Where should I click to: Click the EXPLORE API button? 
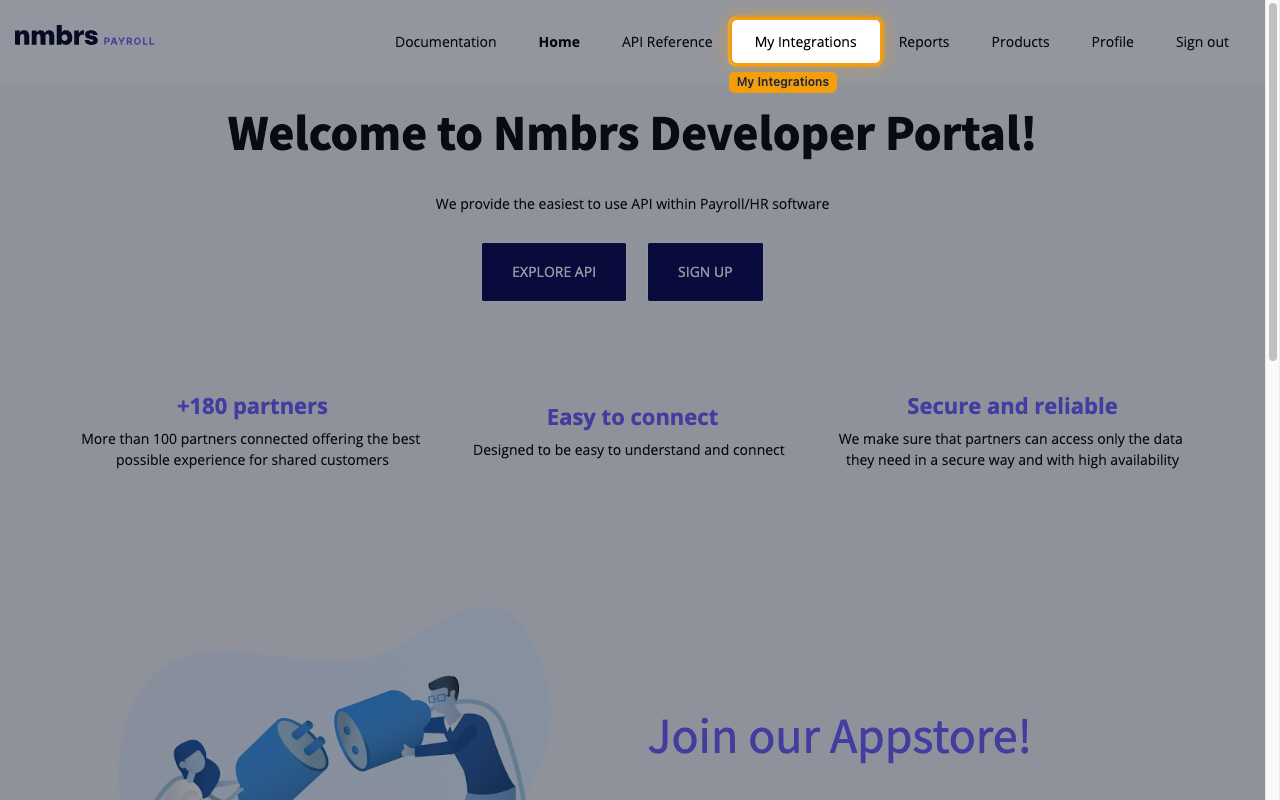(x=554, y=272)
